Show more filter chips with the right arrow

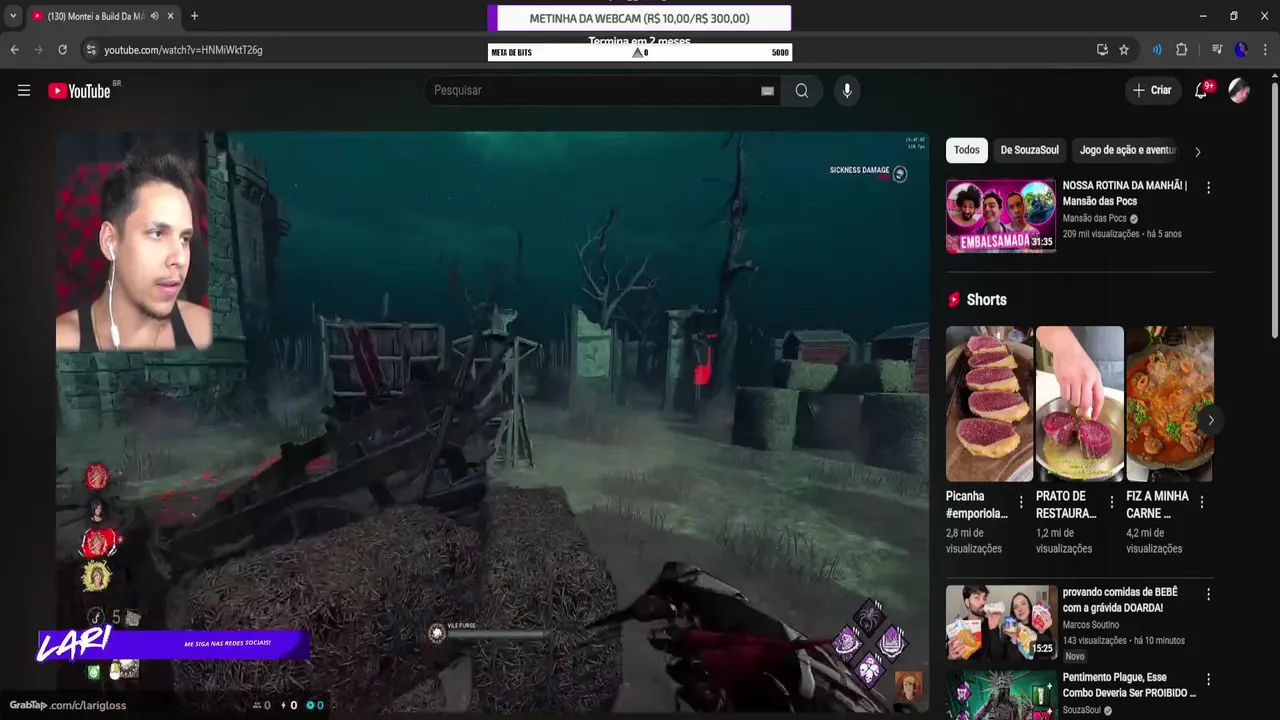[x=1197, y=152]
